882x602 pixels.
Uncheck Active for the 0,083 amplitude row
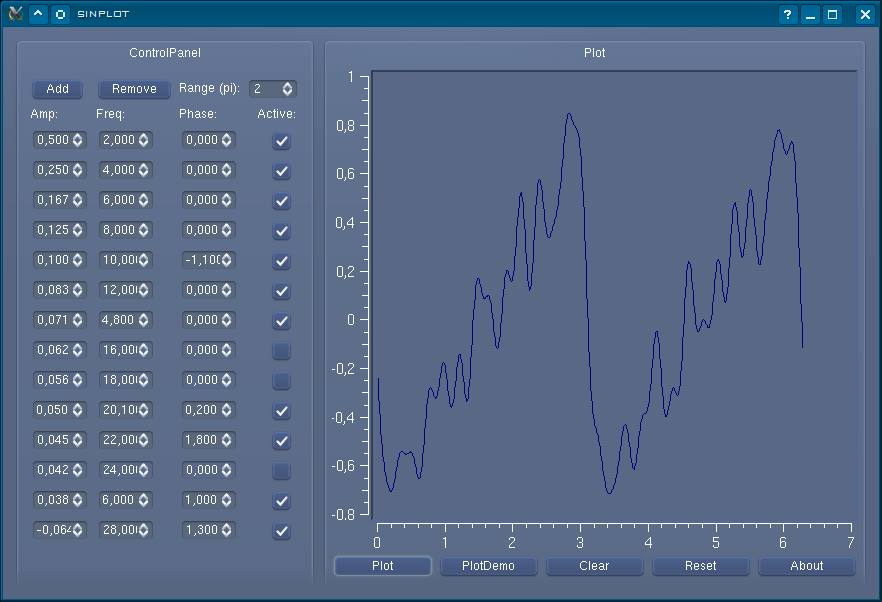[x=281, y=290]
